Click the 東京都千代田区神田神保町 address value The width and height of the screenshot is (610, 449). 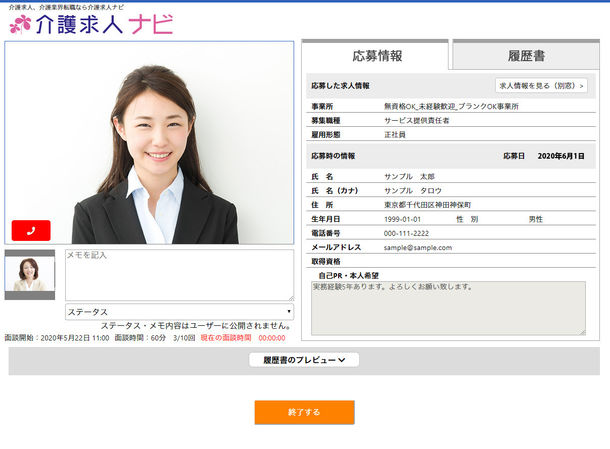[x=434, y=204]
